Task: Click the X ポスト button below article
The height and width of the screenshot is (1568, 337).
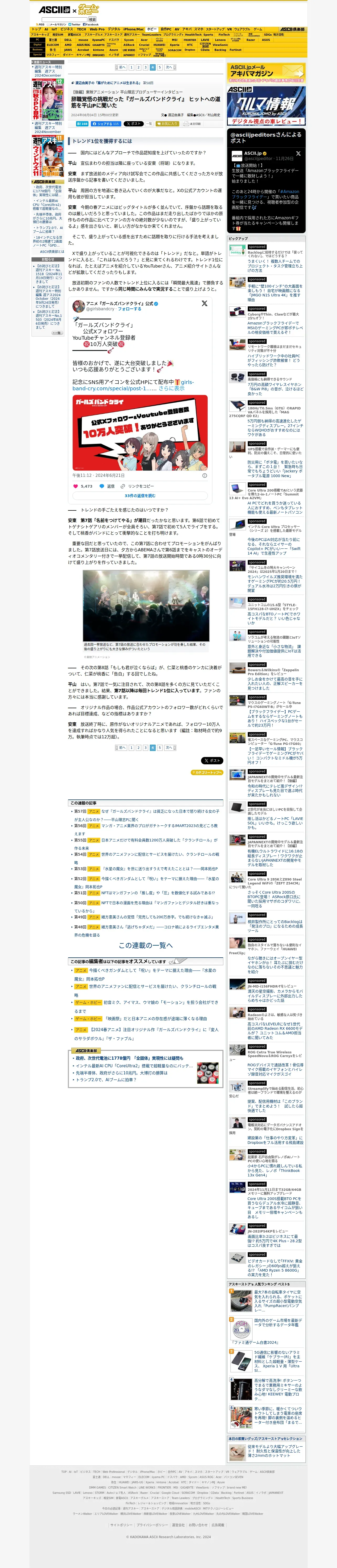Action: pos(212,761)
